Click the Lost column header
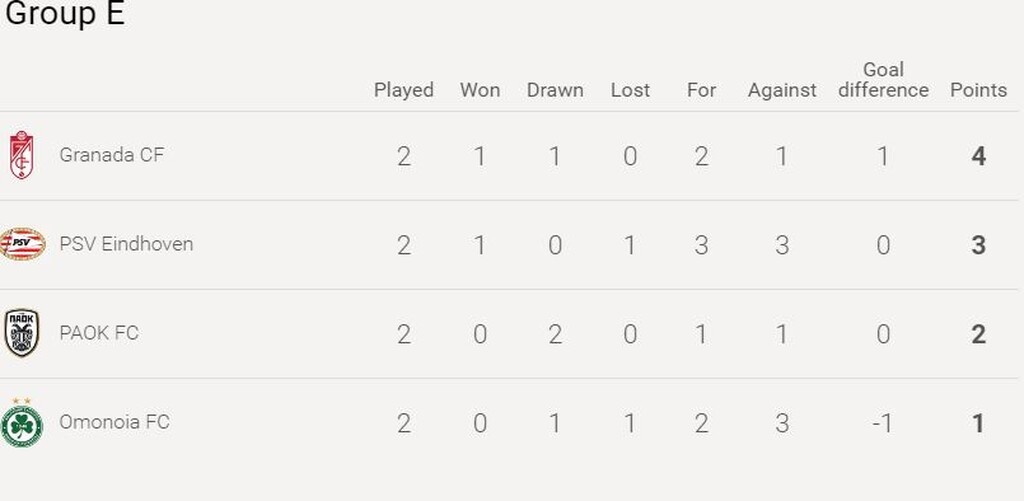The image size is (1024, 501). [x=630, y=90]
